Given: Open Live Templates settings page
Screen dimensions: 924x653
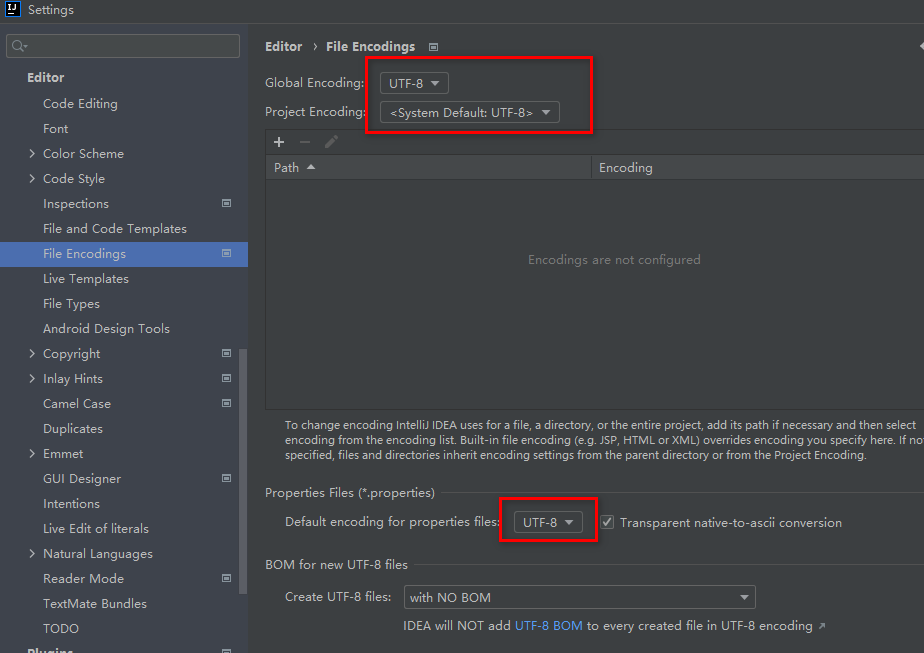Looking at the screenshot, I should tap(86, 279).
